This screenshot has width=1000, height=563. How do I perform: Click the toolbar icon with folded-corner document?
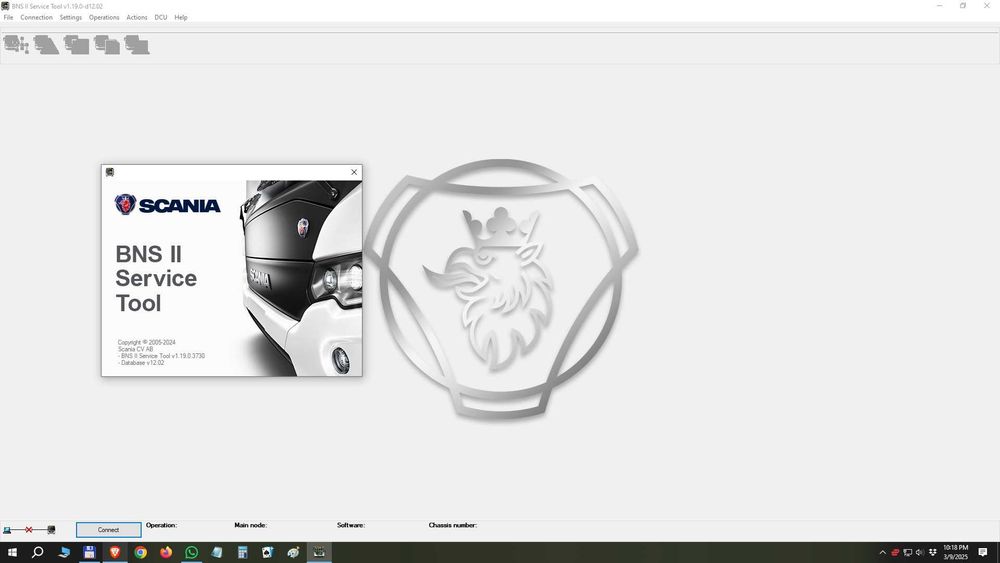[107, 45]
